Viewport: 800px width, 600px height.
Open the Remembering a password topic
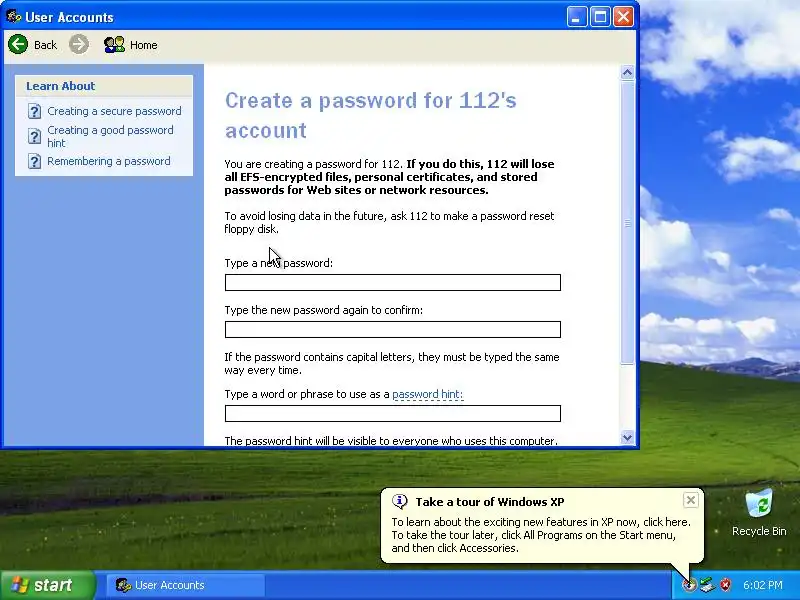click(109, 161)
